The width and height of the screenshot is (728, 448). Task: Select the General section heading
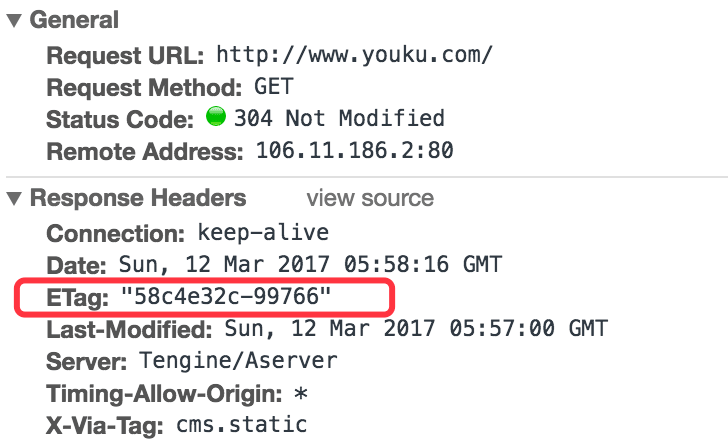point(74,20)
